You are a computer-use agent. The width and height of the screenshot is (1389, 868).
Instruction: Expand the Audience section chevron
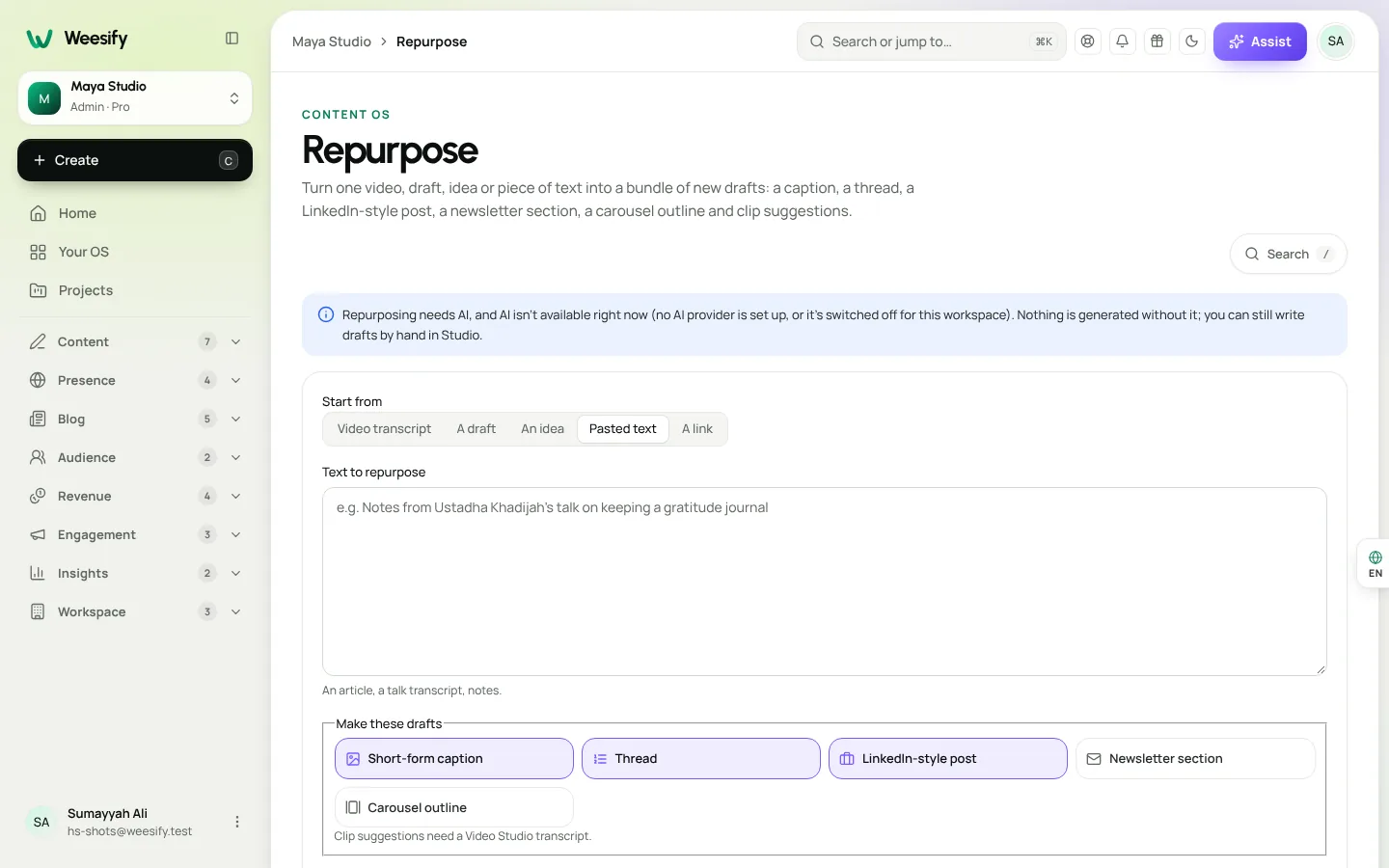point(235,457)
